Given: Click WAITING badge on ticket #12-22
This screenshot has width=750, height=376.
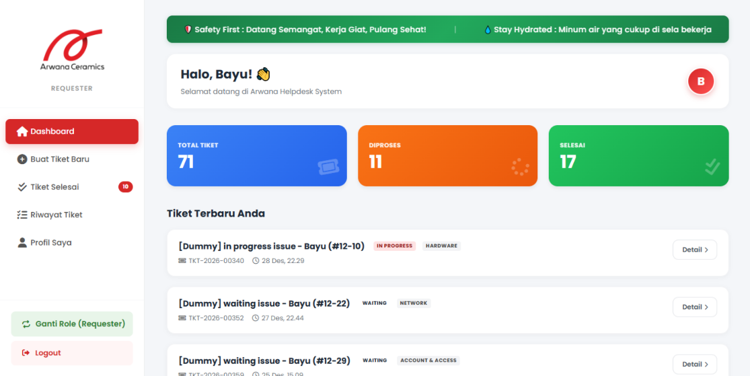Looking at the screenshot, I should pos(375,303).
